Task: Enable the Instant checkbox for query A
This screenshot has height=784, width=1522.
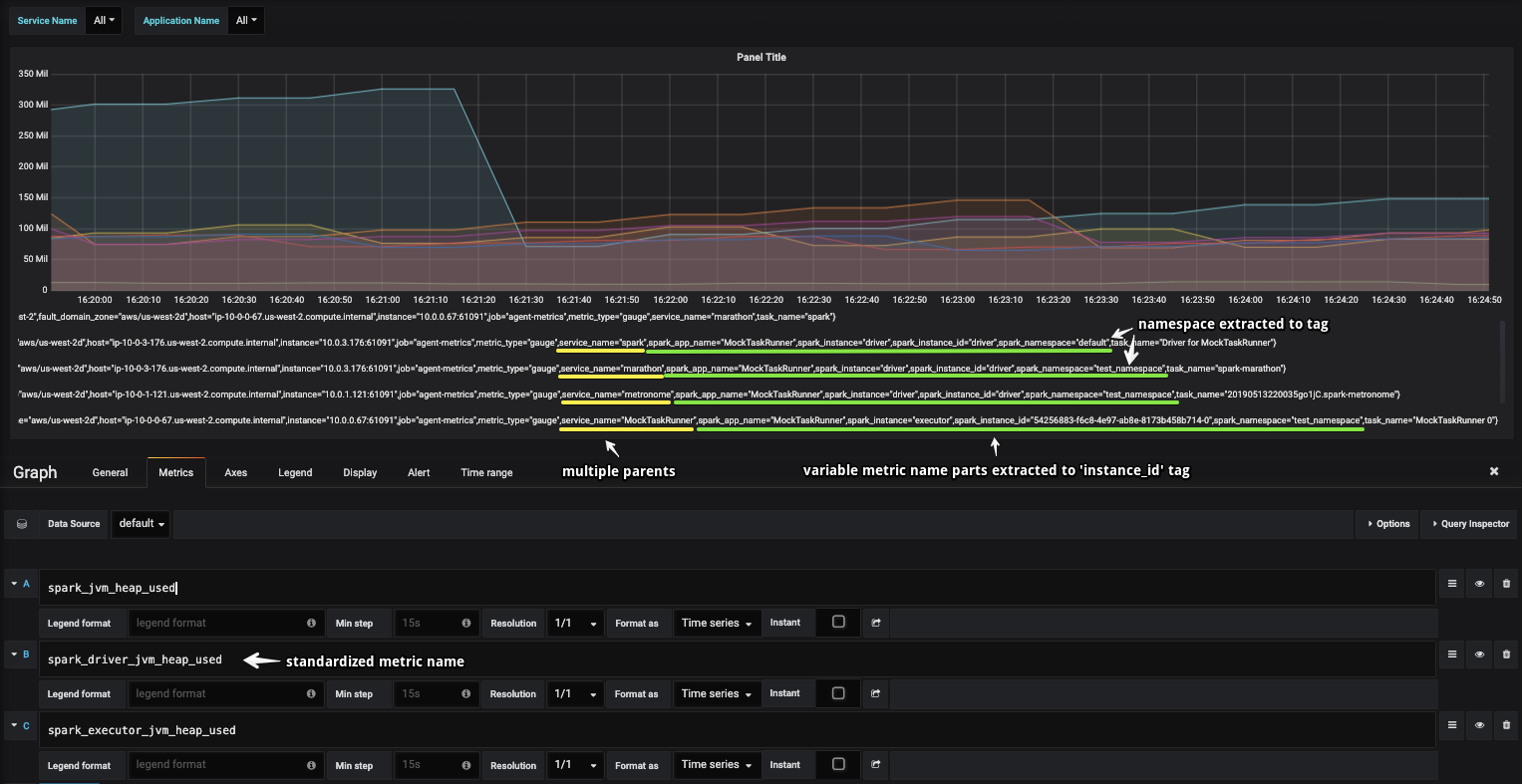Action: [x=838, y=622]
